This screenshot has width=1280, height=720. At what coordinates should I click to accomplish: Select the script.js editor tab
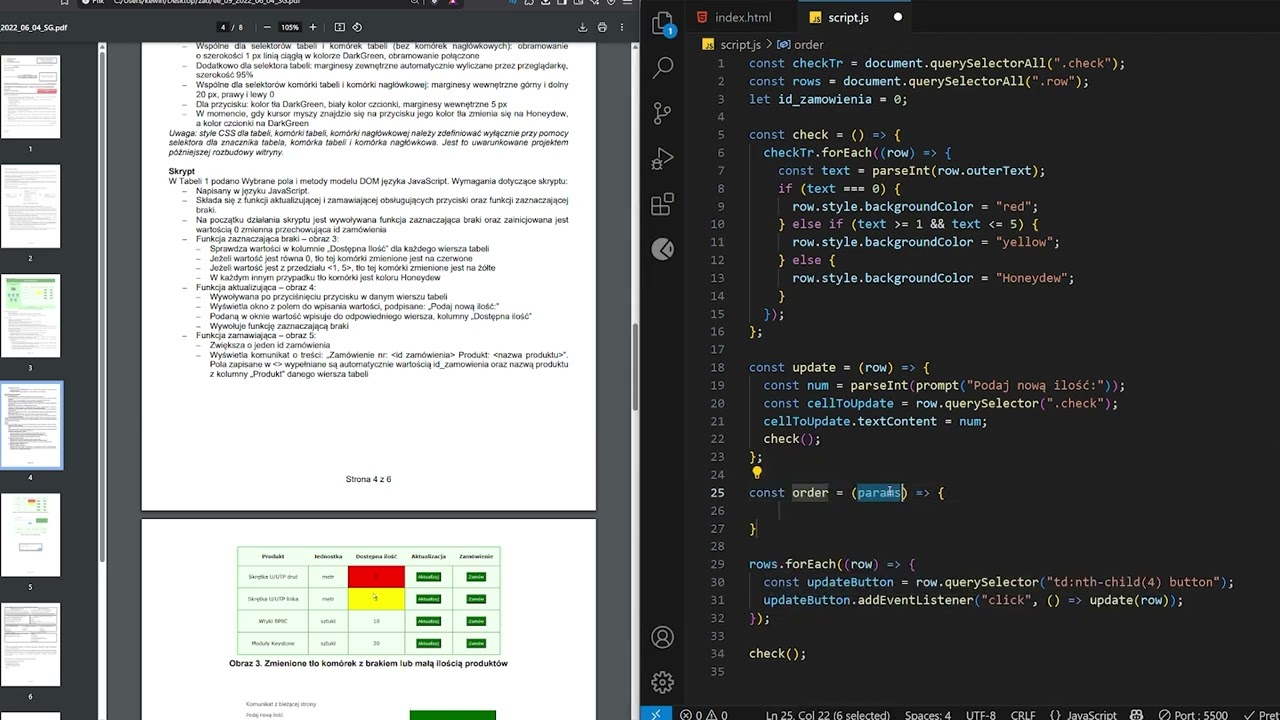tap(848, 17)
